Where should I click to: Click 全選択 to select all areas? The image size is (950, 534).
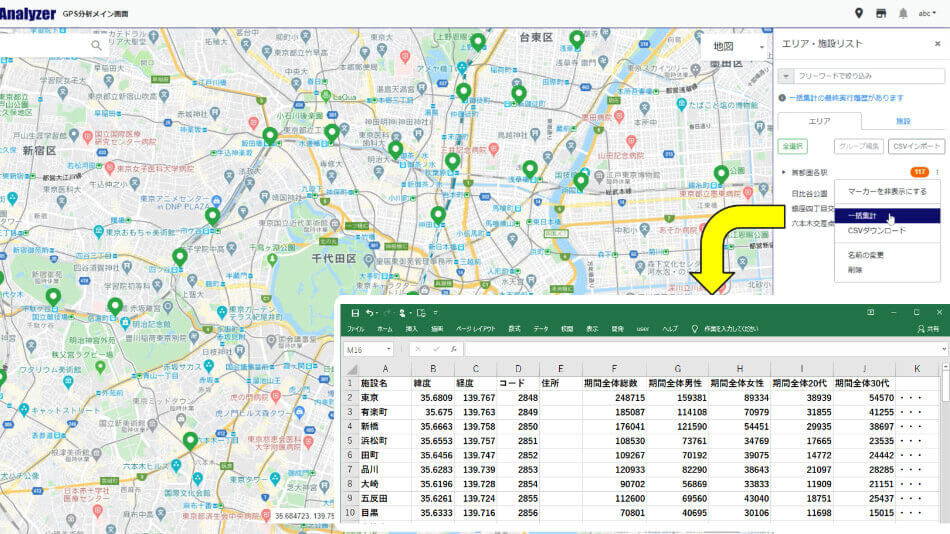click(x=792, y=146)
